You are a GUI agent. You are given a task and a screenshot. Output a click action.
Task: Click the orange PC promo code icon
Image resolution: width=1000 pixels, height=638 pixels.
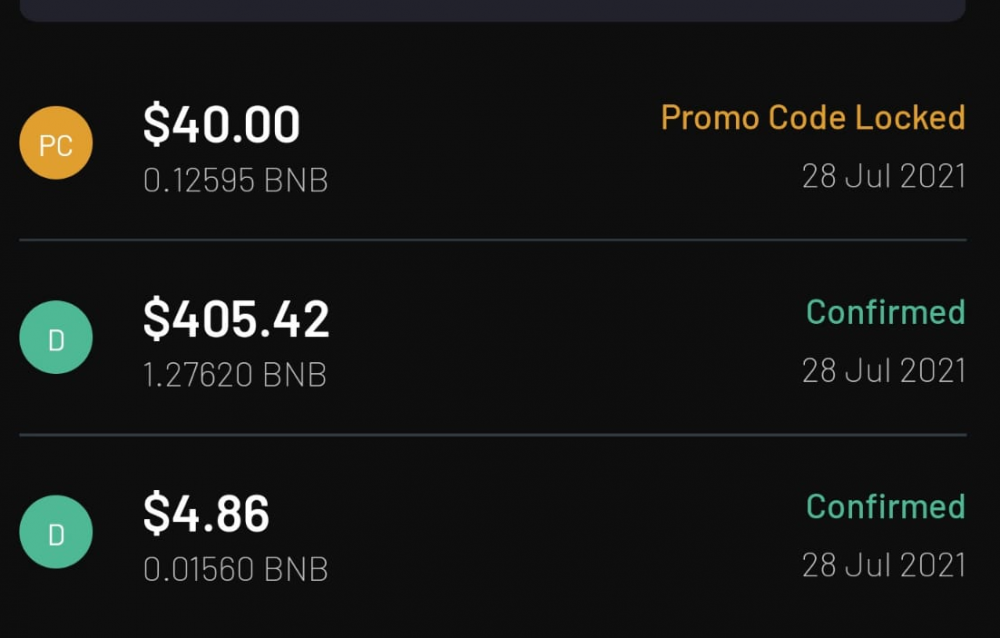(x=56, y=143)
